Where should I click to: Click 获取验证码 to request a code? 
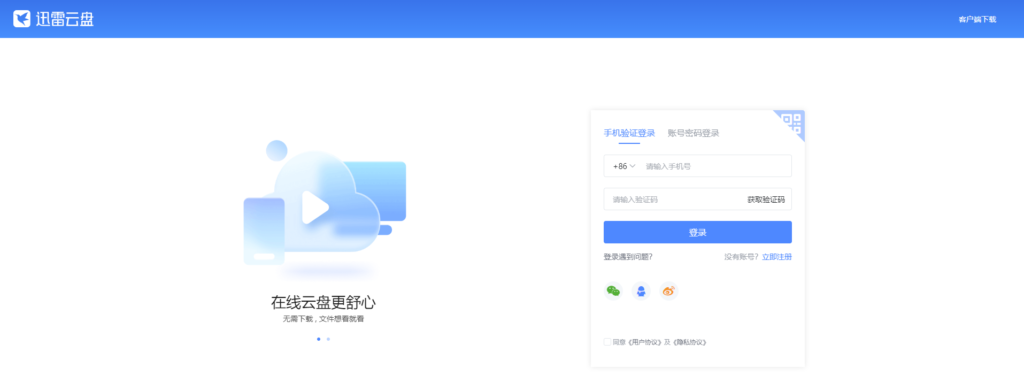tap(766, 200)
